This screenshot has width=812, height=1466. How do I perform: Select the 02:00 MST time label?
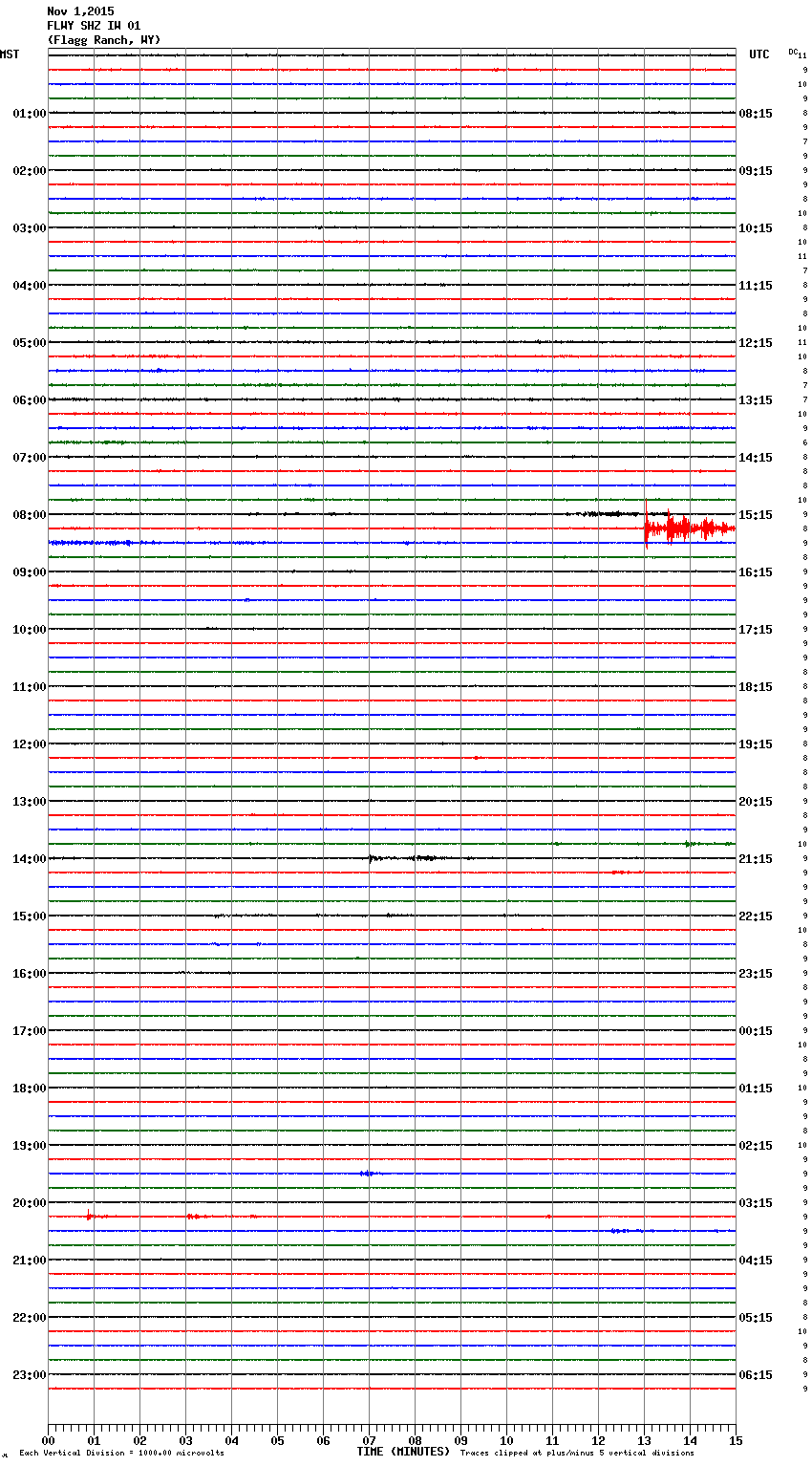(x=30, y=171)
